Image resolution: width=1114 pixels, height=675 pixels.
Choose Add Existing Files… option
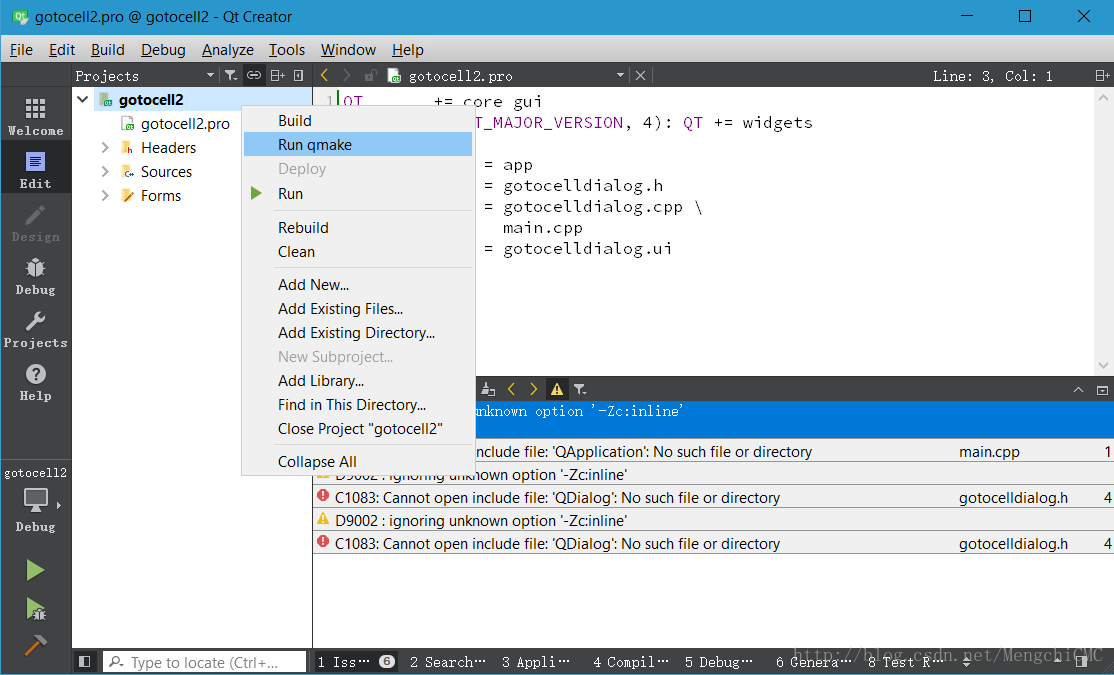340,309
